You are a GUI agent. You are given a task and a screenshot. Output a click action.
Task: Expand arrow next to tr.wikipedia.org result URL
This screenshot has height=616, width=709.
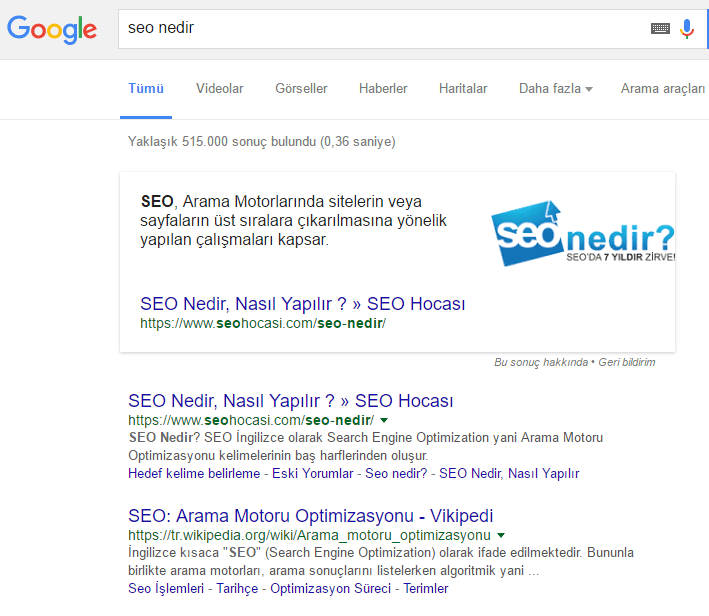[x=501, y=536]
